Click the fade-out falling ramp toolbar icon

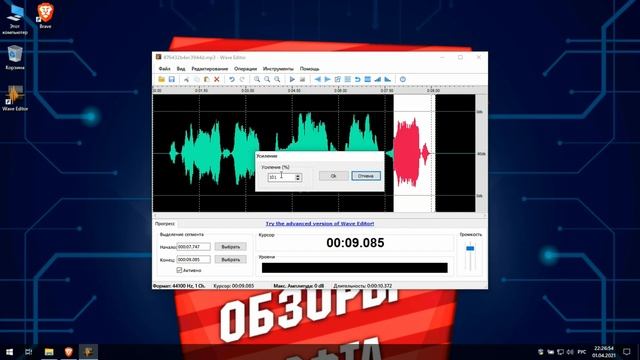[x=388, y=79]
